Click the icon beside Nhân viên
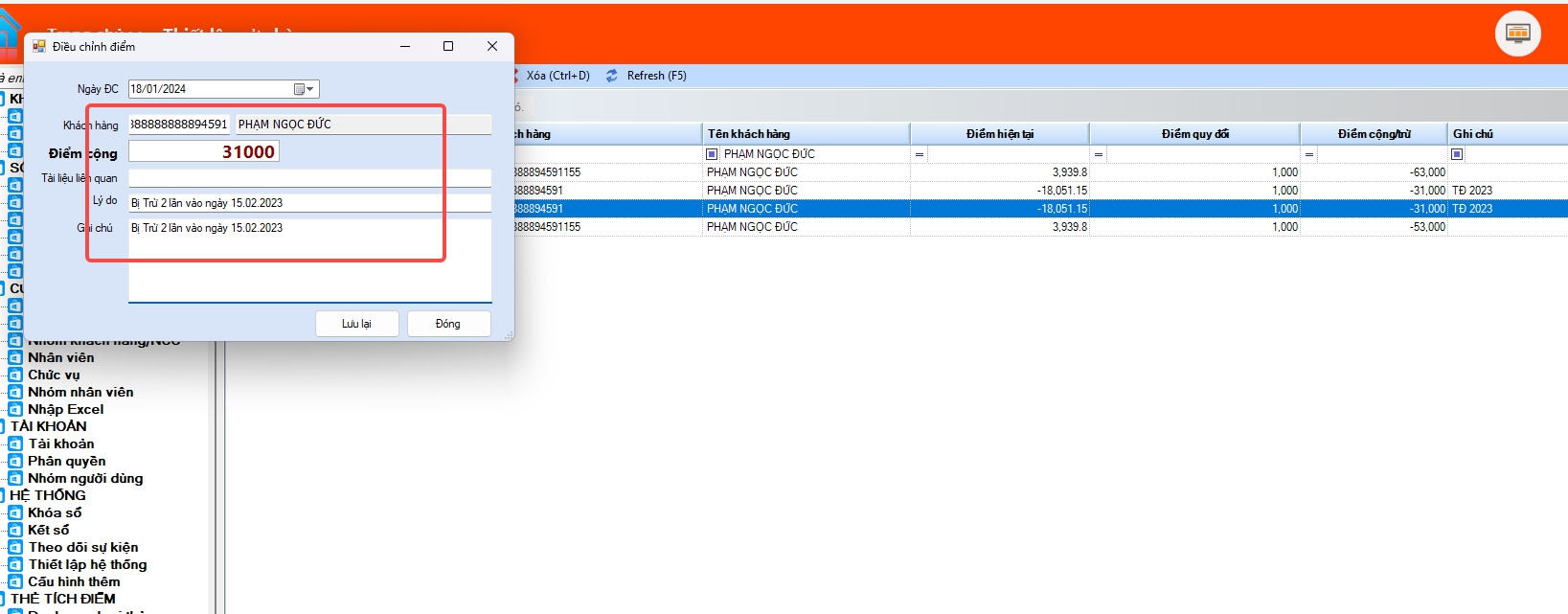The image size is (1568, 614). coord(15,358)
